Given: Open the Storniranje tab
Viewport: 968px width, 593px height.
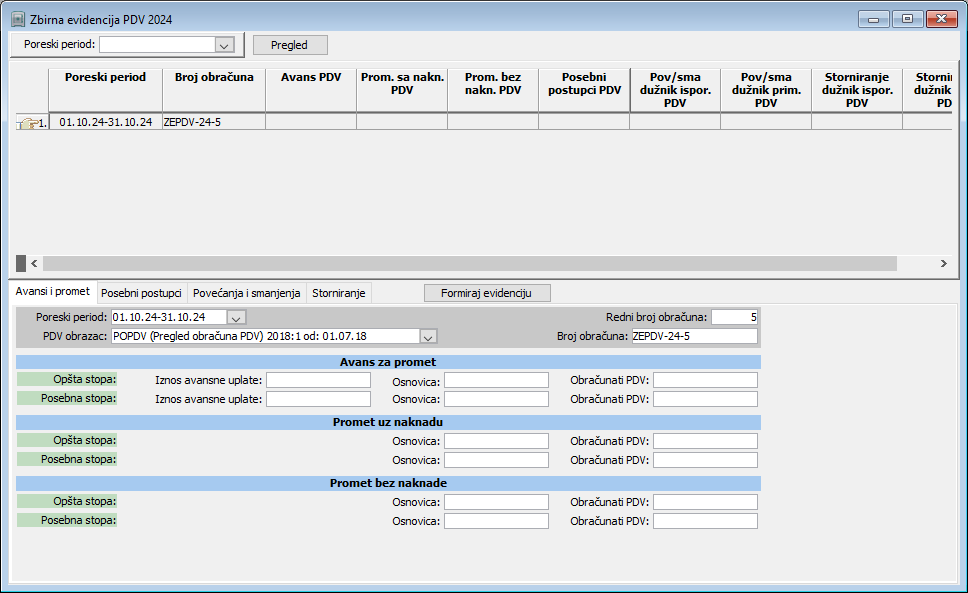Looking at the screenshot, I should pos(339,293).
